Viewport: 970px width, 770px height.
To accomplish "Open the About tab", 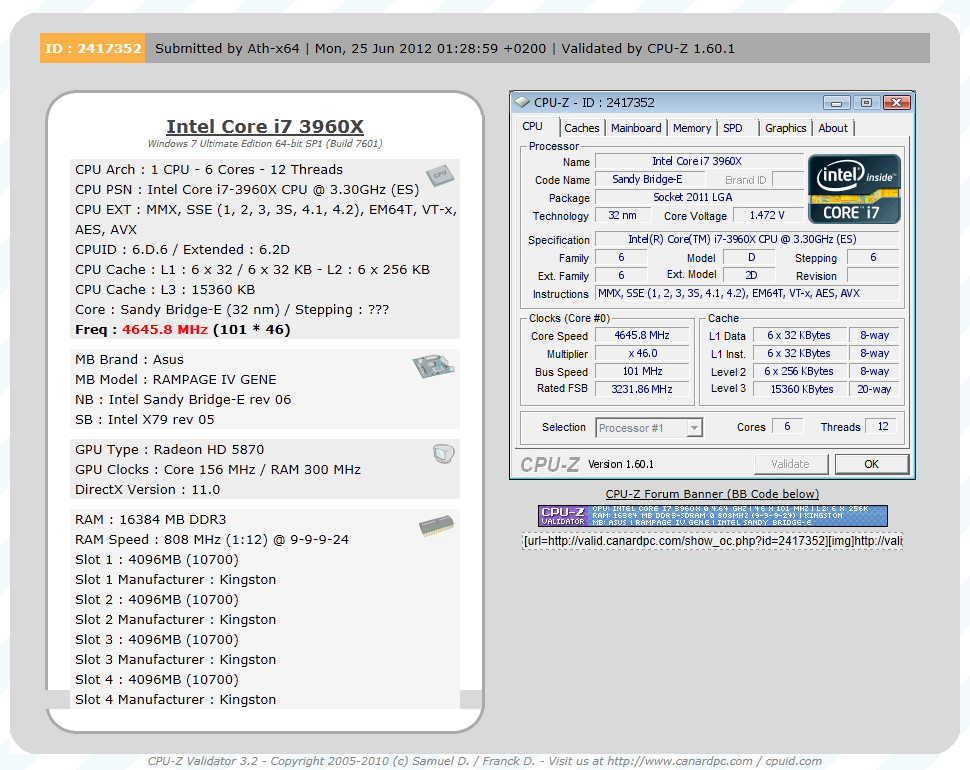I will pyautogui.click(x=833, y=128).
